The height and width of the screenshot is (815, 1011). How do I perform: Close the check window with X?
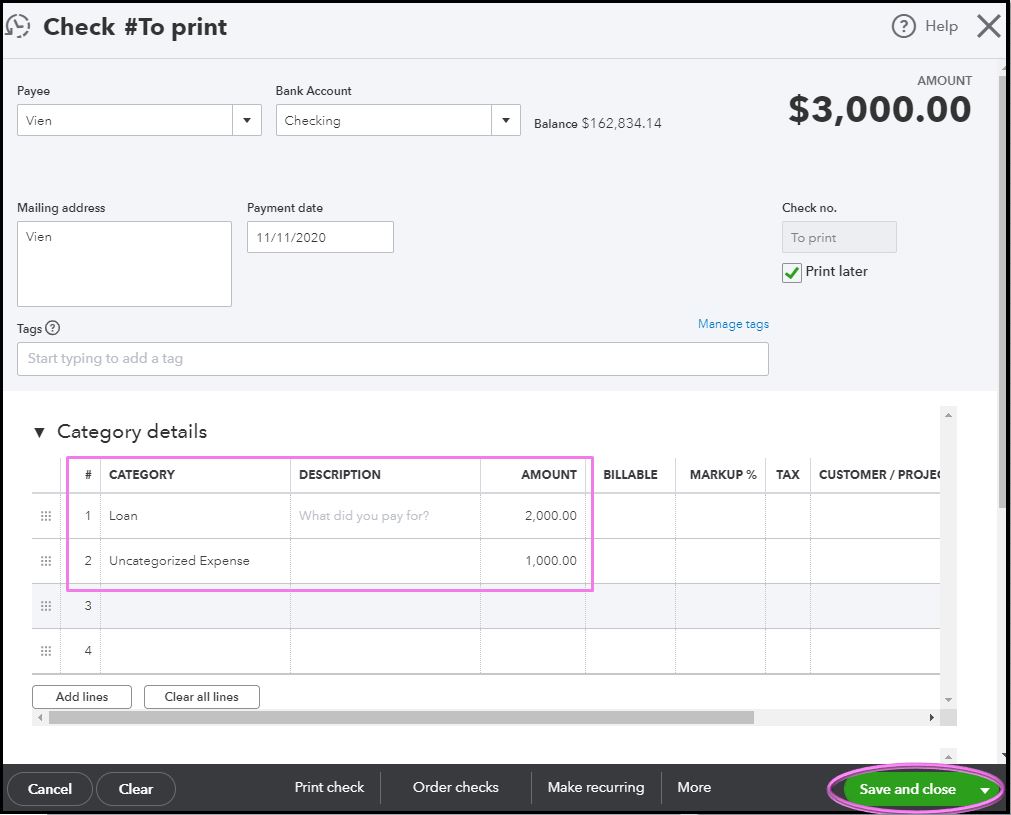pos(988,26)
